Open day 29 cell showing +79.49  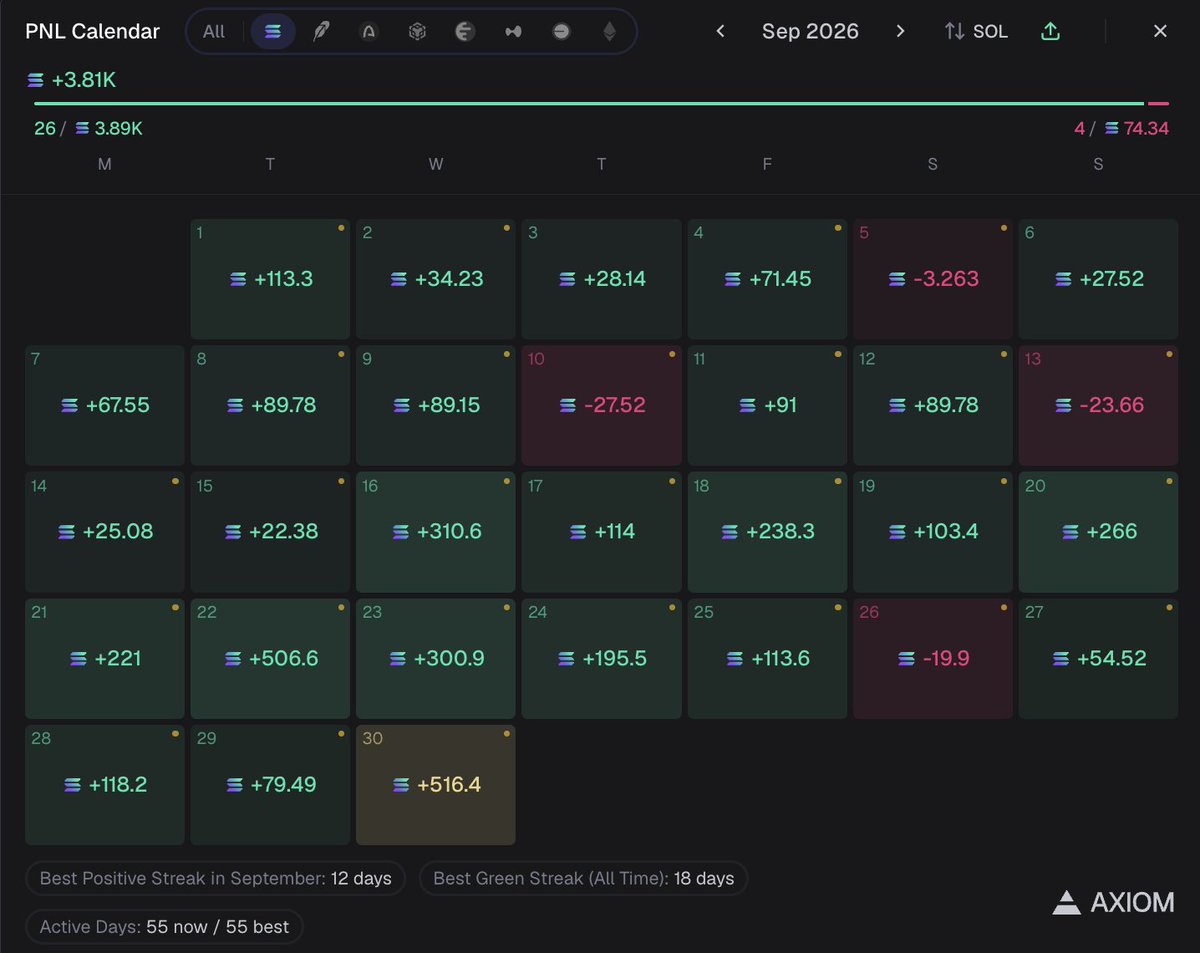[270, 785]
